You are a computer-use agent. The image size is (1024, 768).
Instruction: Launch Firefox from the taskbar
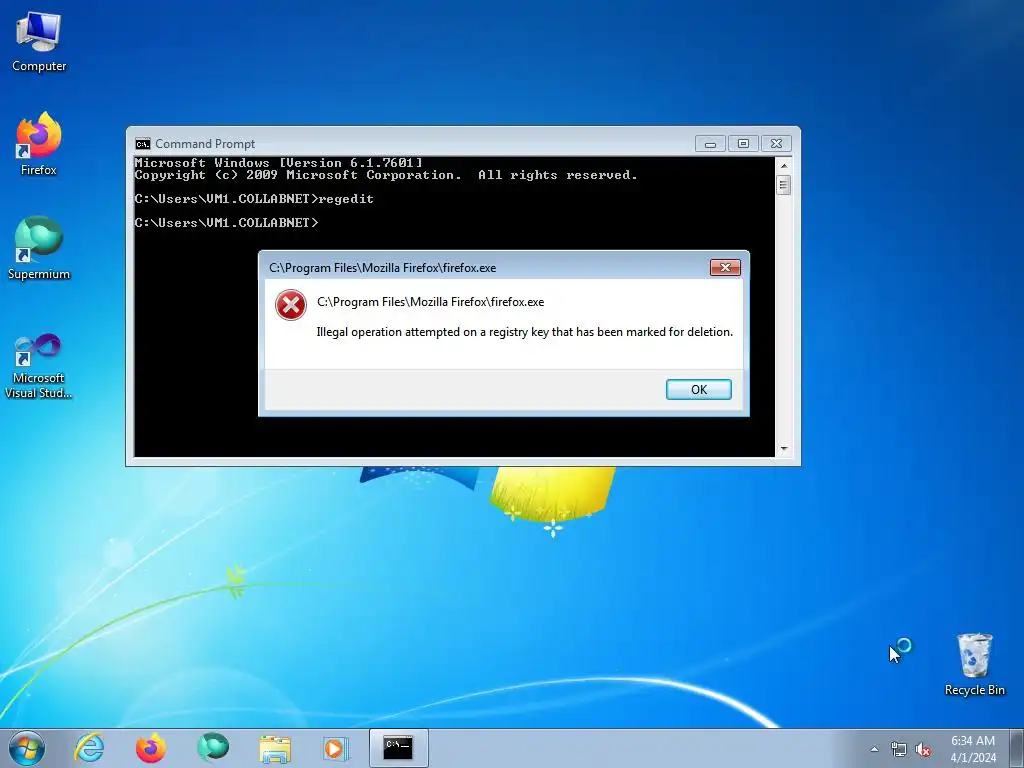pos(150,748)
